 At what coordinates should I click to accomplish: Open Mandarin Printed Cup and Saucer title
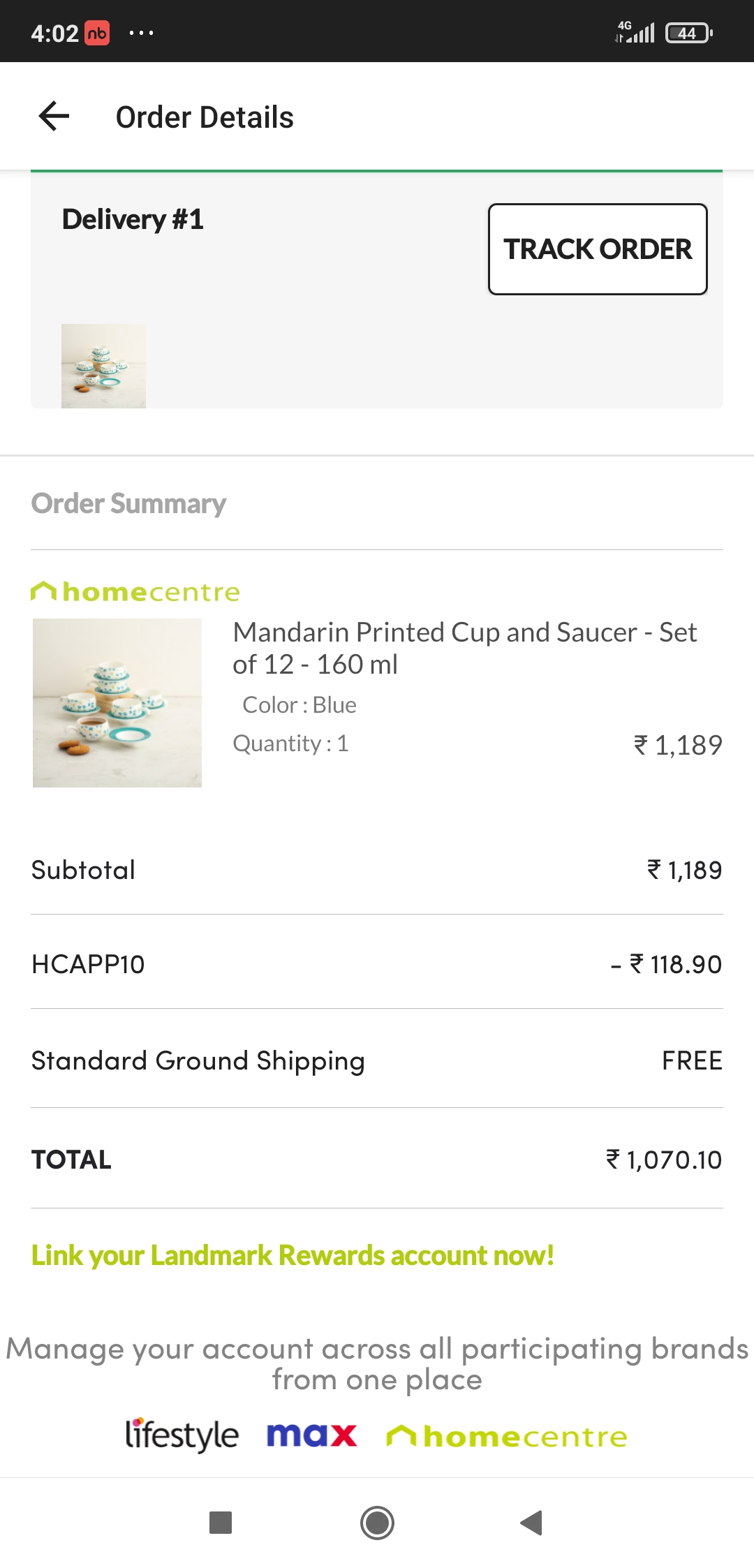(x=464, y=648)
